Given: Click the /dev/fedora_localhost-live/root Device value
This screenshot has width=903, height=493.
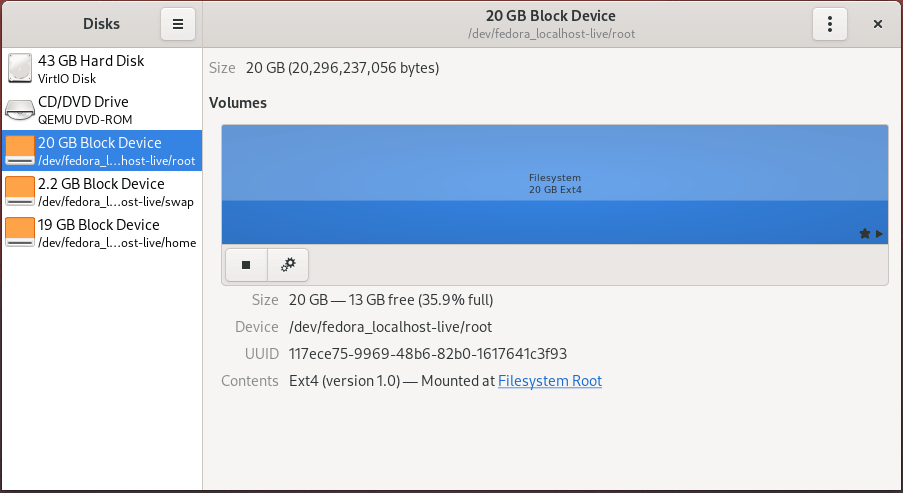Looking at the screenshot, I should (390, 327).
